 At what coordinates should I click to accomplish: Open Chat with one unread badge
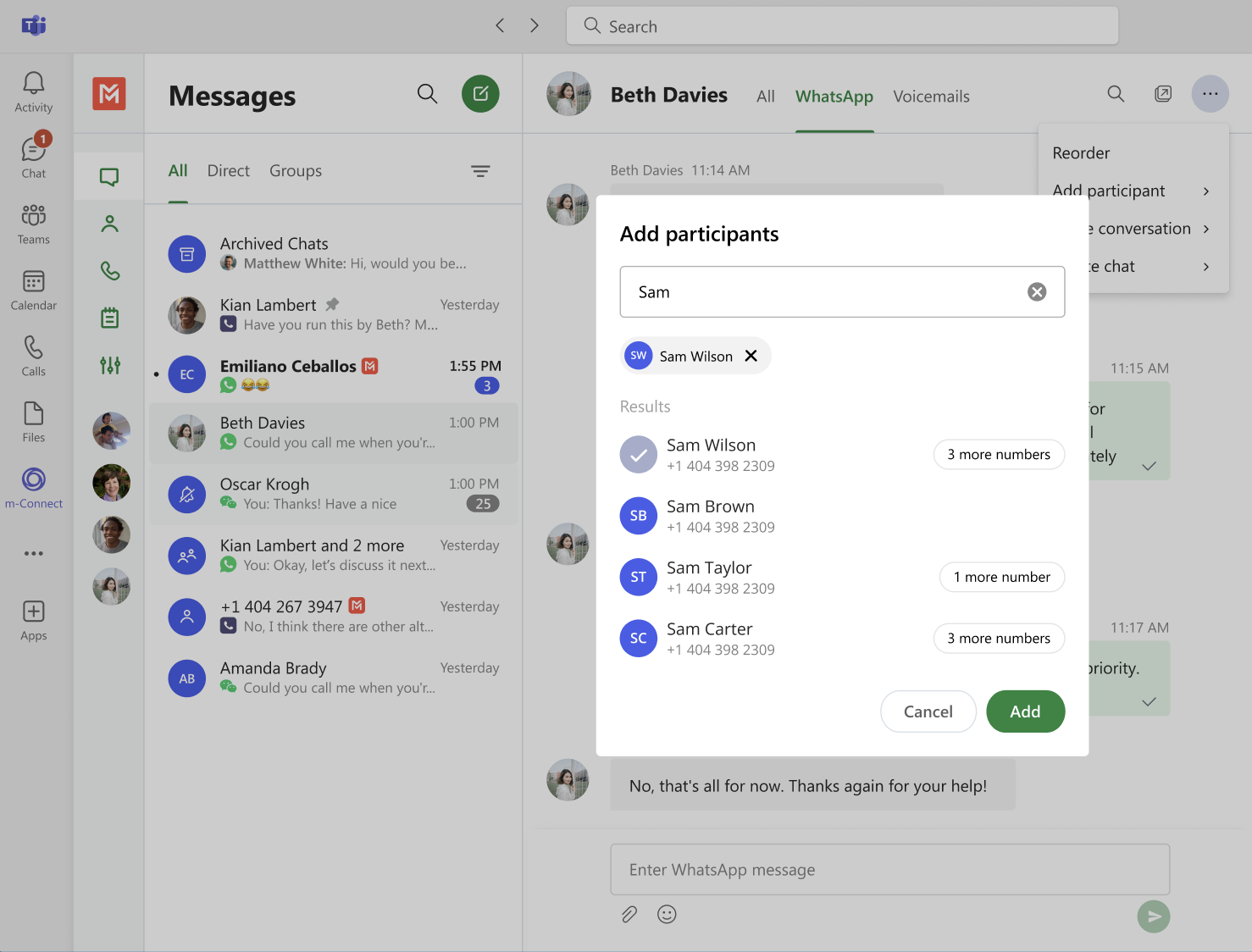coord(34,157)
